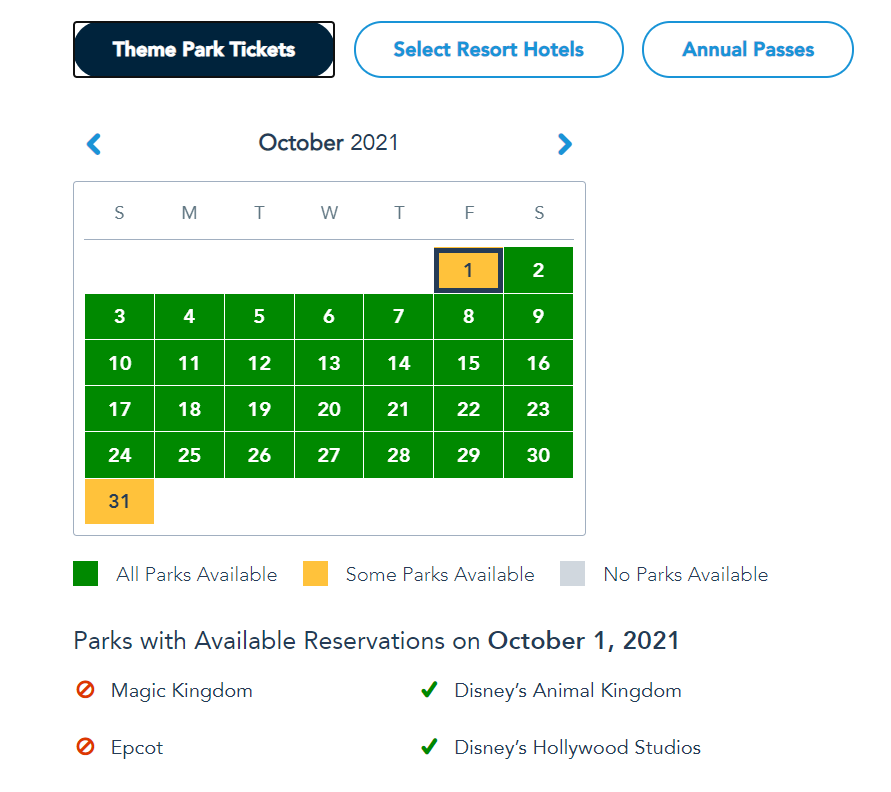
Task: Select October 31 yellow date
Action: (x=119, y=501)
